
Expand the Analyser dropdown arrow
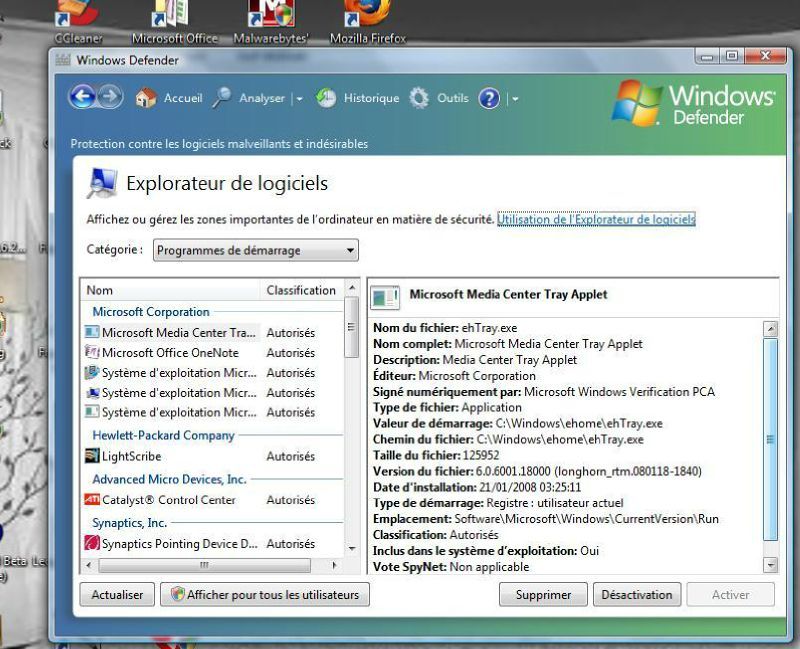(x=299, y=99)
